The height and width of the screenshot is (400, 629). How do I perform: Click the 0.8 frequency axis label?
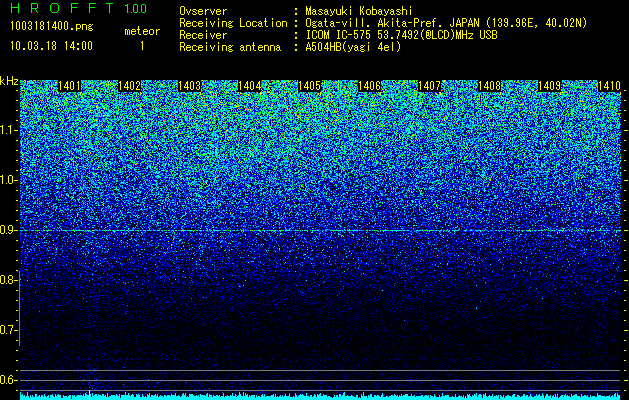[x=8, y=280]
